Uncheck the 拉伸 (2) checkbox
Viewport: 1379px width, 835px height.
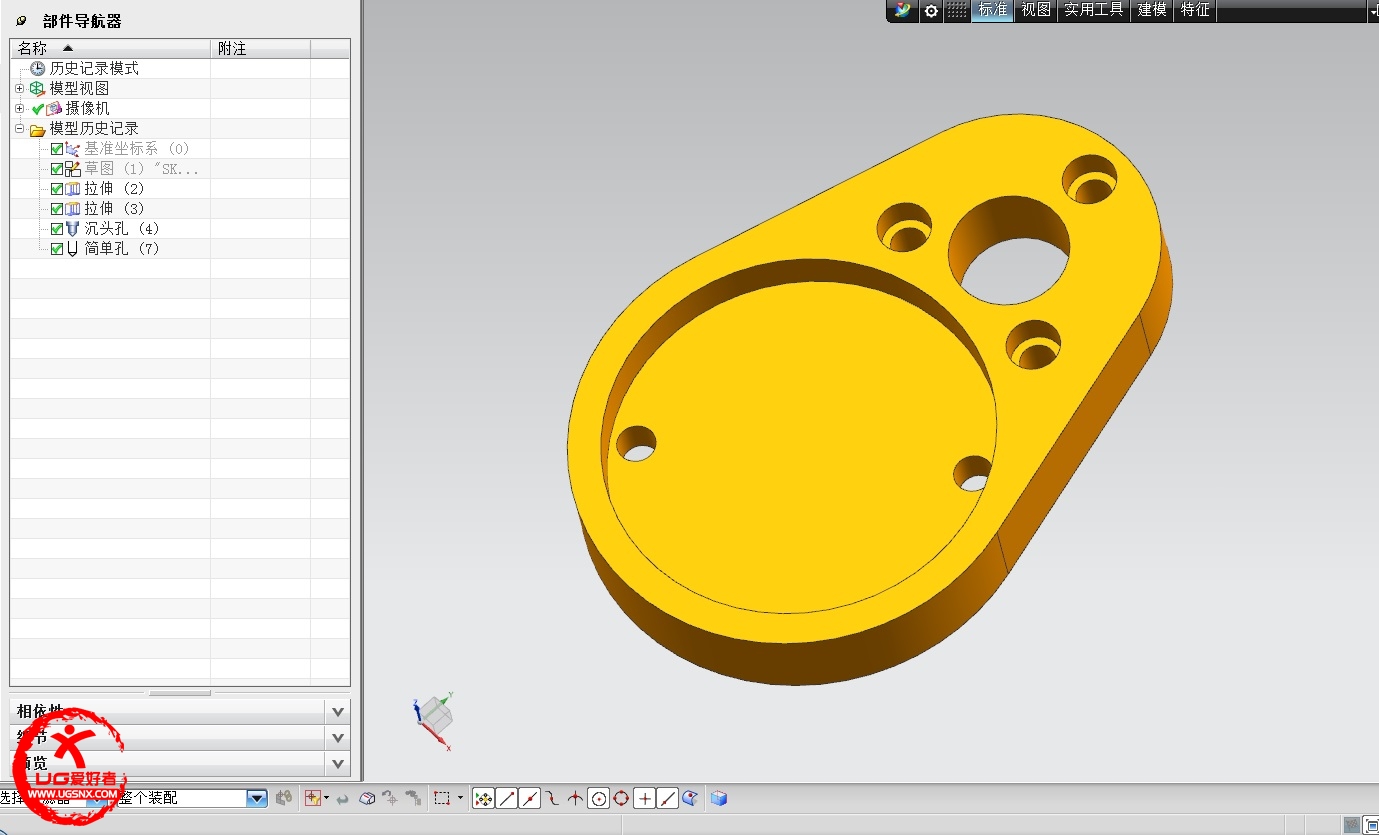click(x=57, y=189)
